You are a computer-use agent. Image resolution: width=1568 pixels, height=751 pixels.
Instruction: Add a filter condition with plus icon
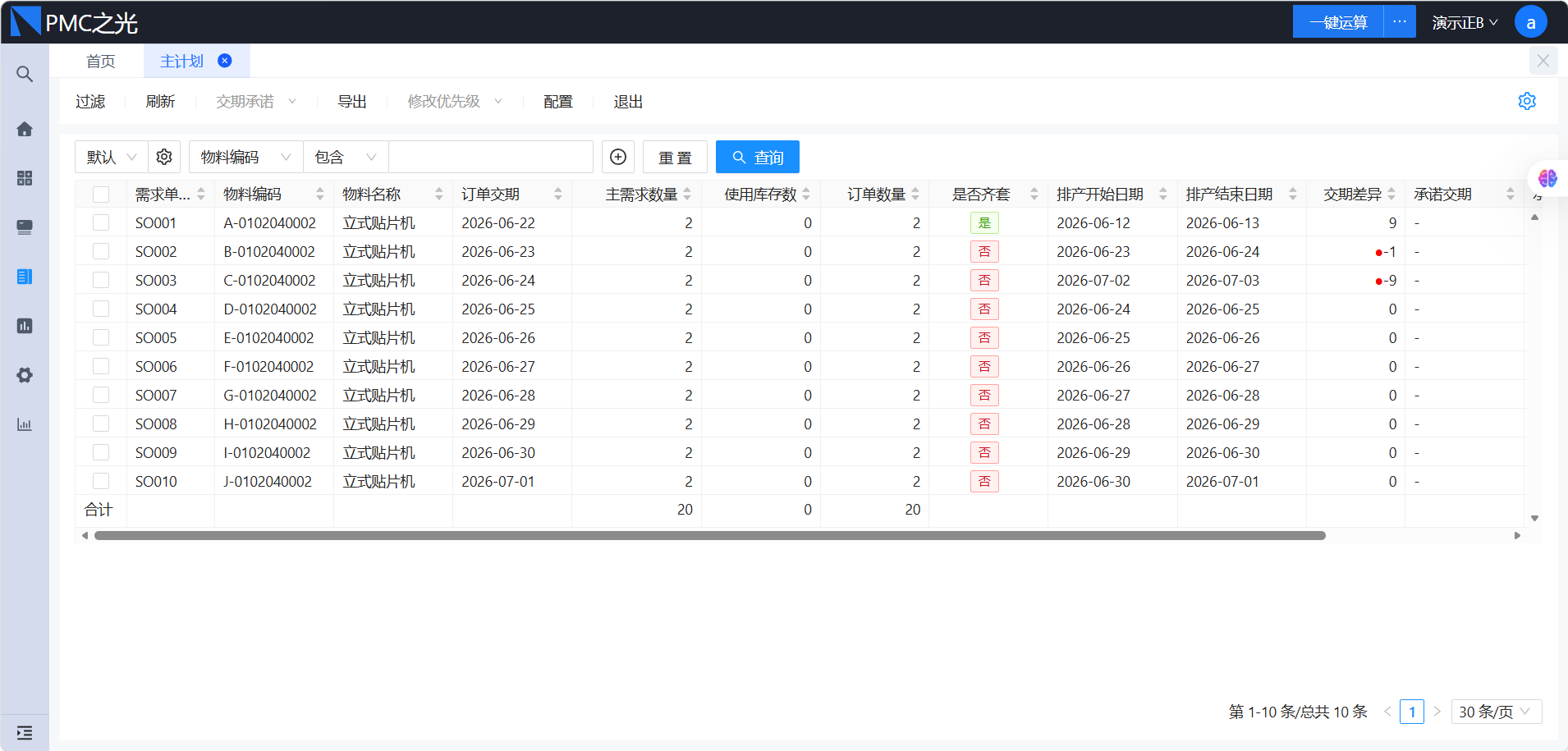618,157
